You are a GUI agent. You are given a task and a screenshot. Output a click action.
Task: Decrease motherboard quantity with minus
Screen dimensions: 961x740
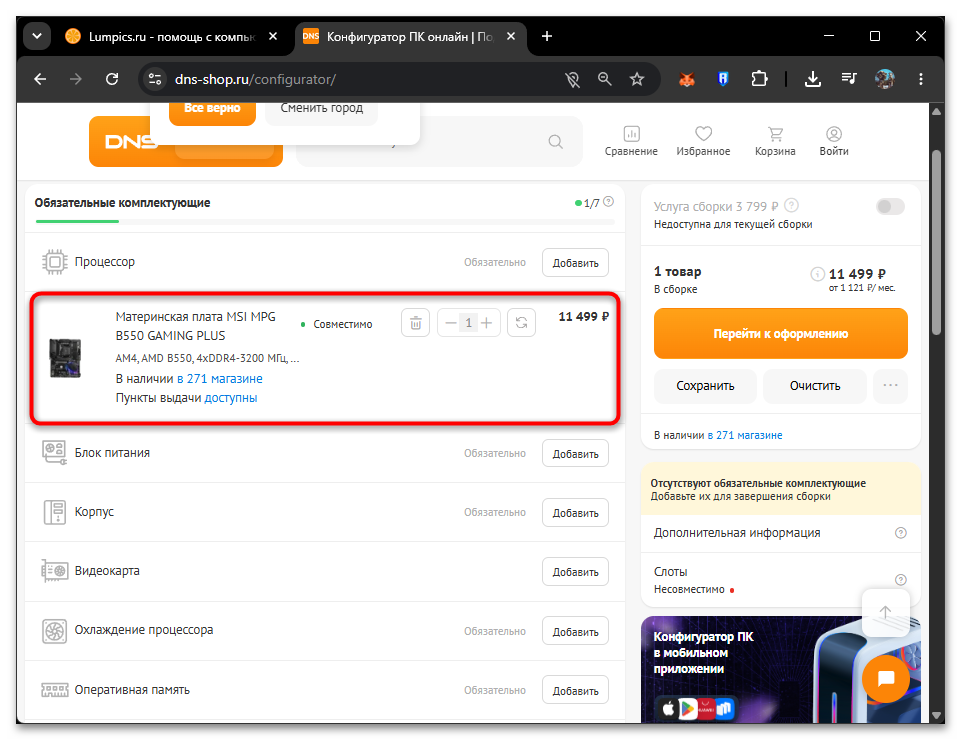[450, 322]
